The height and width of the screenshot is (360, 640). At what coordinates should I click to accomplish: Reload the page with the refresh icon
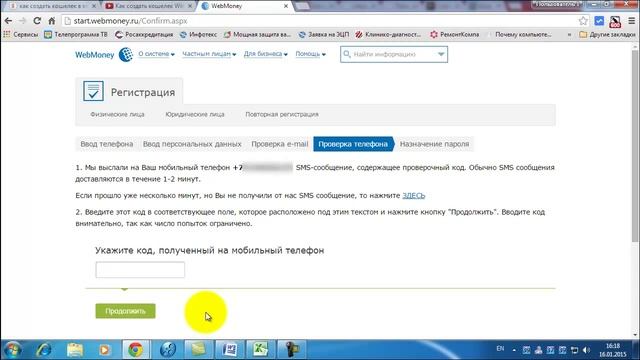(37, 21)
